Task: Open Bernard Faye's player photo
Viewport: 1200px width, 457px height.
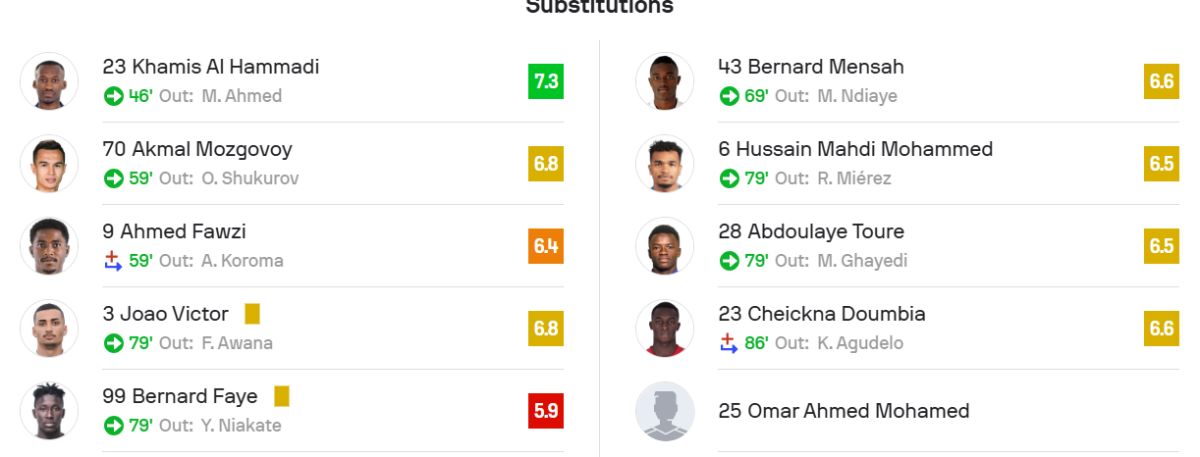Action: (49, 411)
